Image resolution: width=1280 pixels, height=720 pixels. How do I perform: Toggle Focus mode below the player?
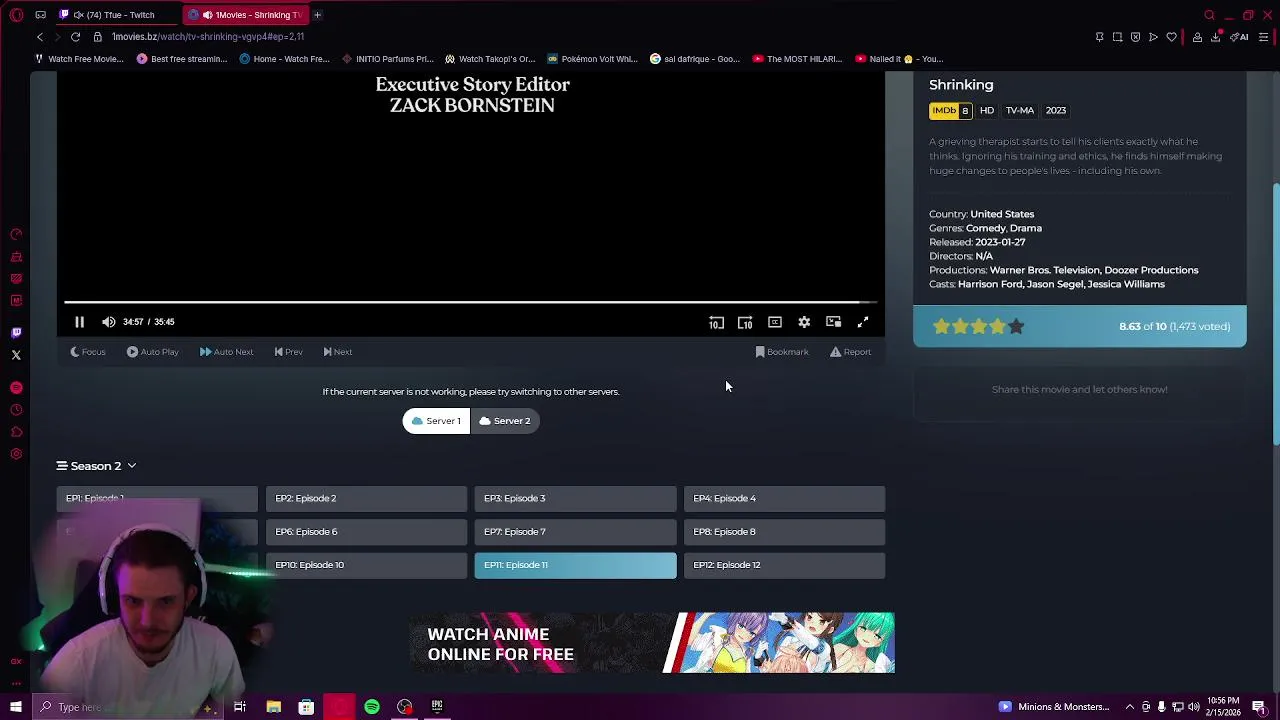coord(88,352)
